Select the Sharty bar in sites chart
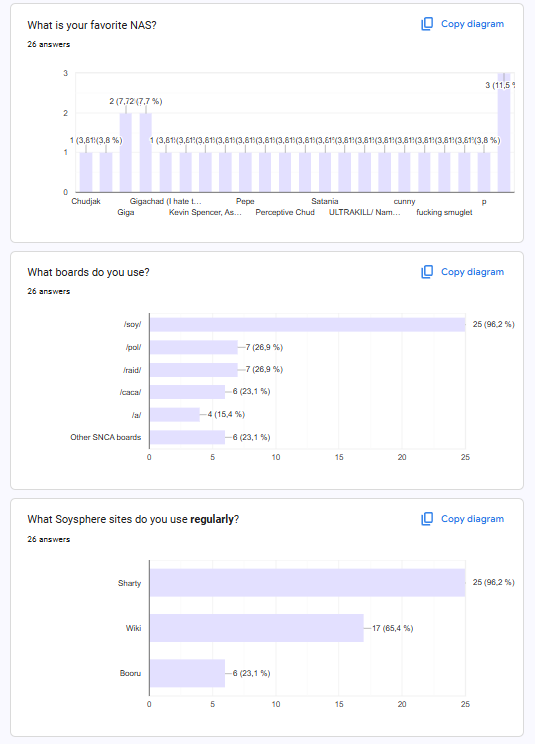 pyautogui.click(x=307, y=583)
